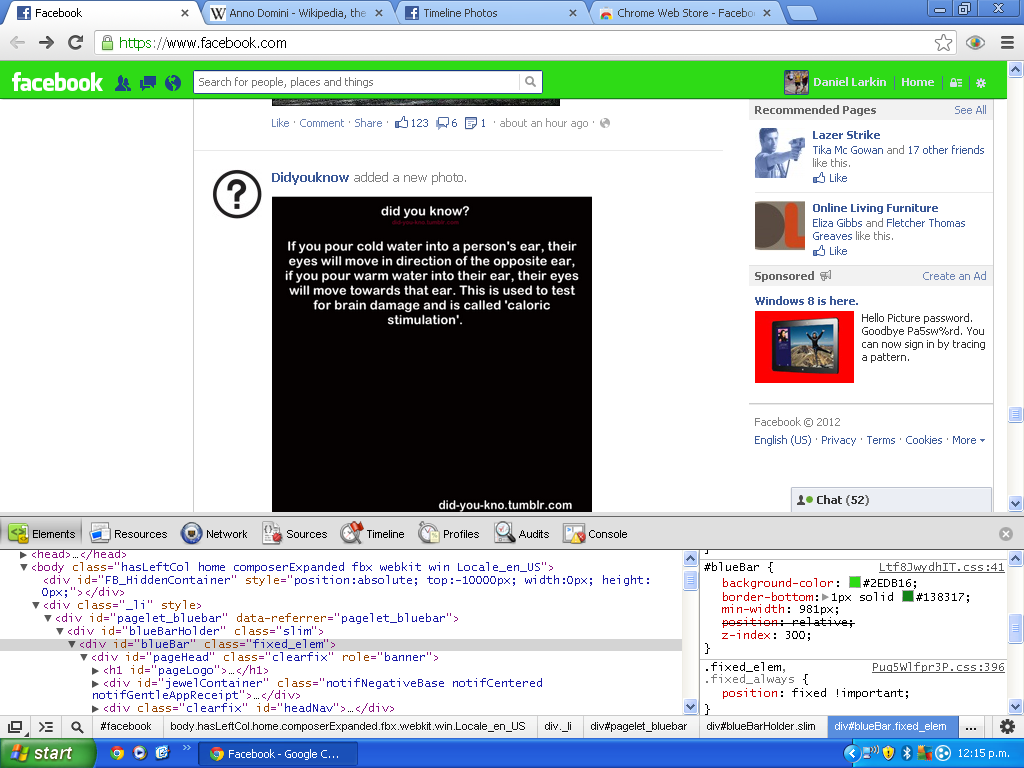Click the address bar URL
The width and height of the screenshot is (1024, 768).
pos(202,43)
